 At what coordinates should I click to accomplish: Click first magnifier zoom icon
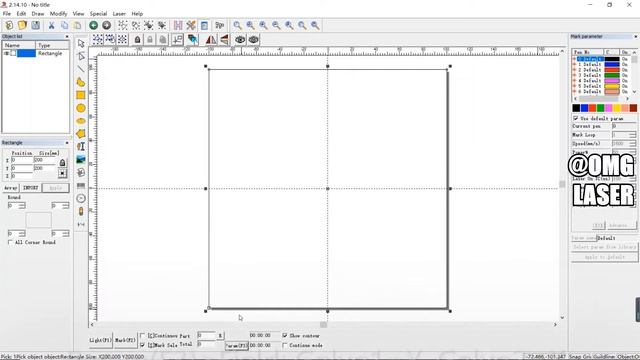click(x=237, y=25)
